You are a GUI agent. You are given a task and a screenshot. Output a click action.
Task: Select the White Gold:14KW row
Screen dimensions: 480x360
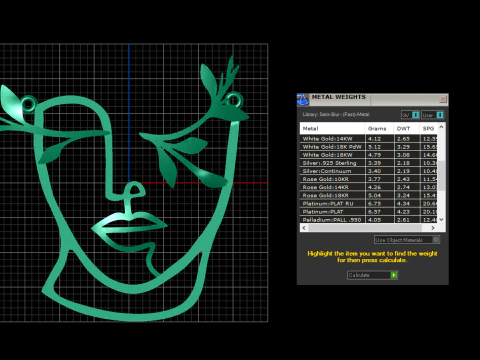point(369,139)
